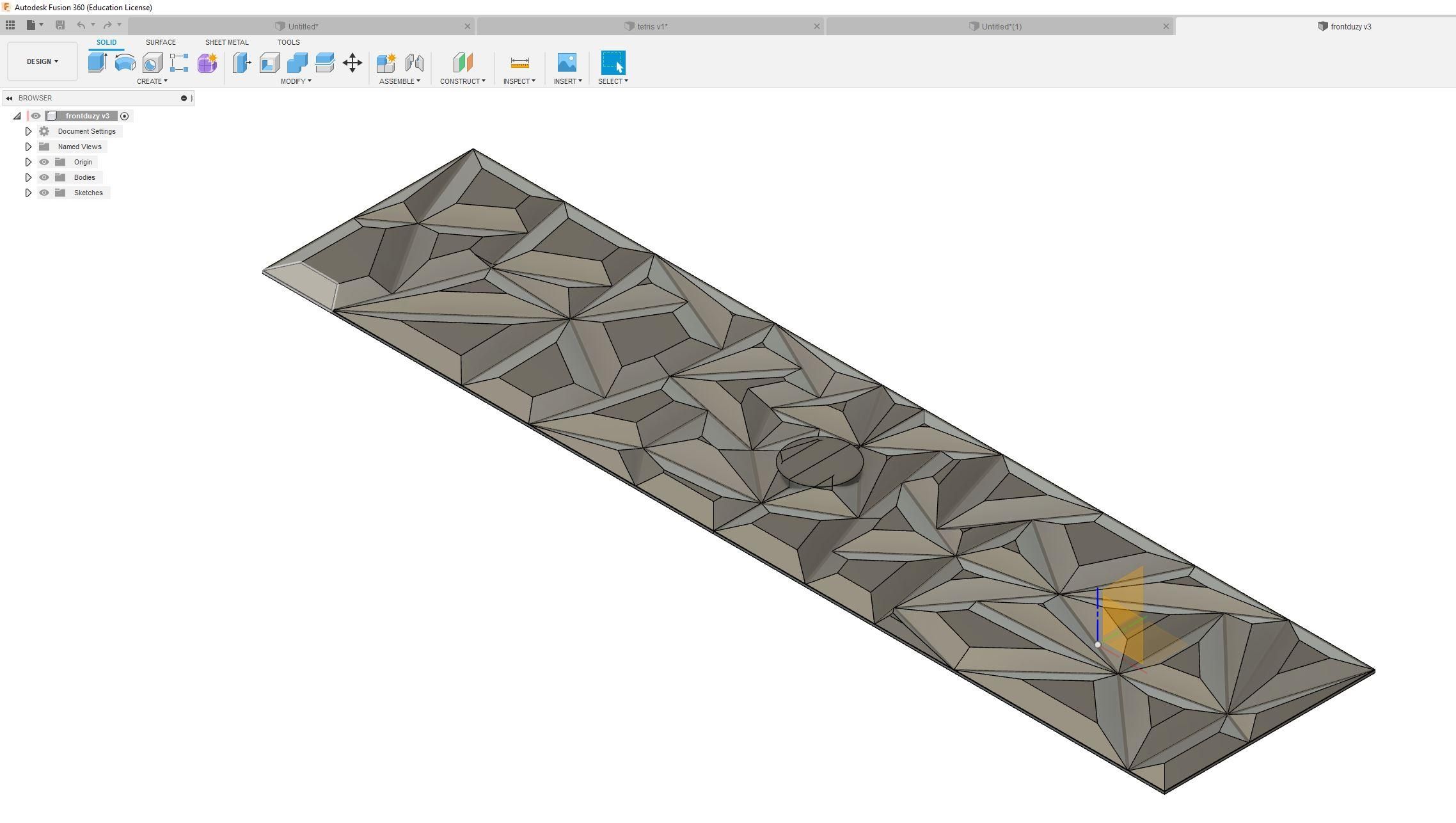Open the DESIGN workspace dropdown
Image resolution: width=1456 pixels, height=823 pixels.
tap(42, 61)
